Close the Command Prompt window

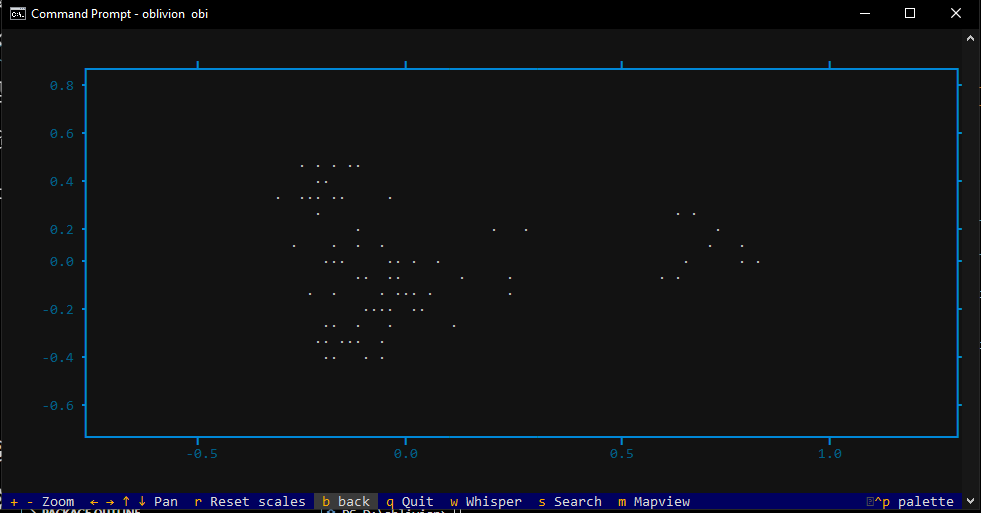[x=956, y=13]
